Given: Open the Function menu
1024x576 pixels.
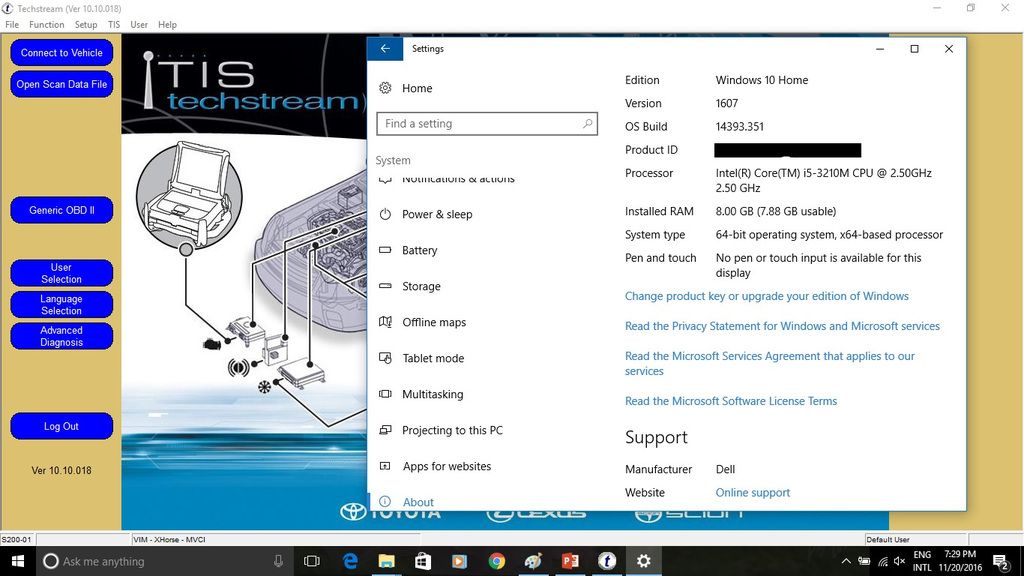Looking at the screenshot, I should pos(46,24).
